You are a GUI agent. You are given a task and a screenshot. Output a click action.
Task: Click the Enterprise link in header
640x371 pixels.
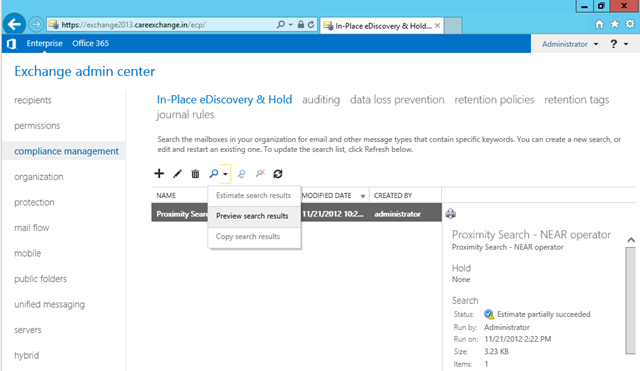click(x=44, y=43)
